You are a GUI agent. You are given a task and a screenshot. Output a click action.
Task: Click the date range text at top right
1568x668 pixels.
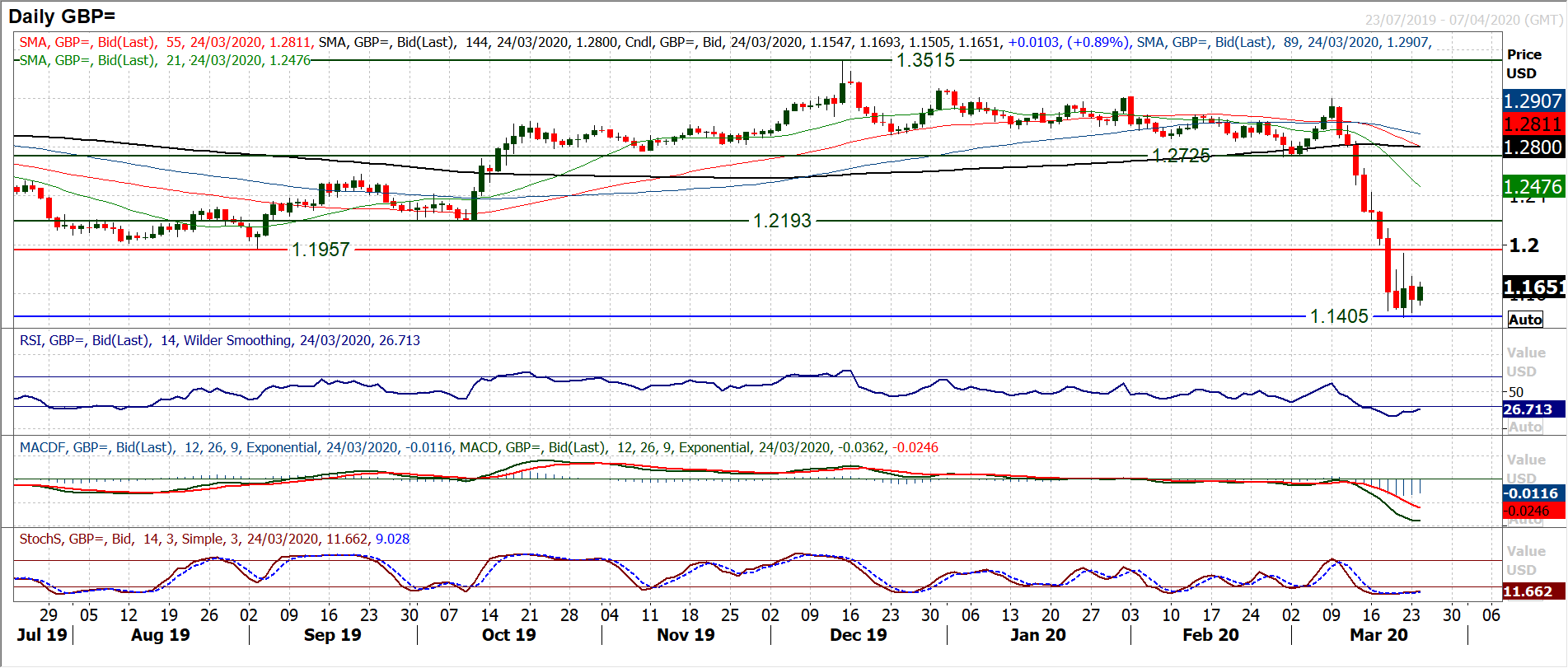[x=1463, y=20]
